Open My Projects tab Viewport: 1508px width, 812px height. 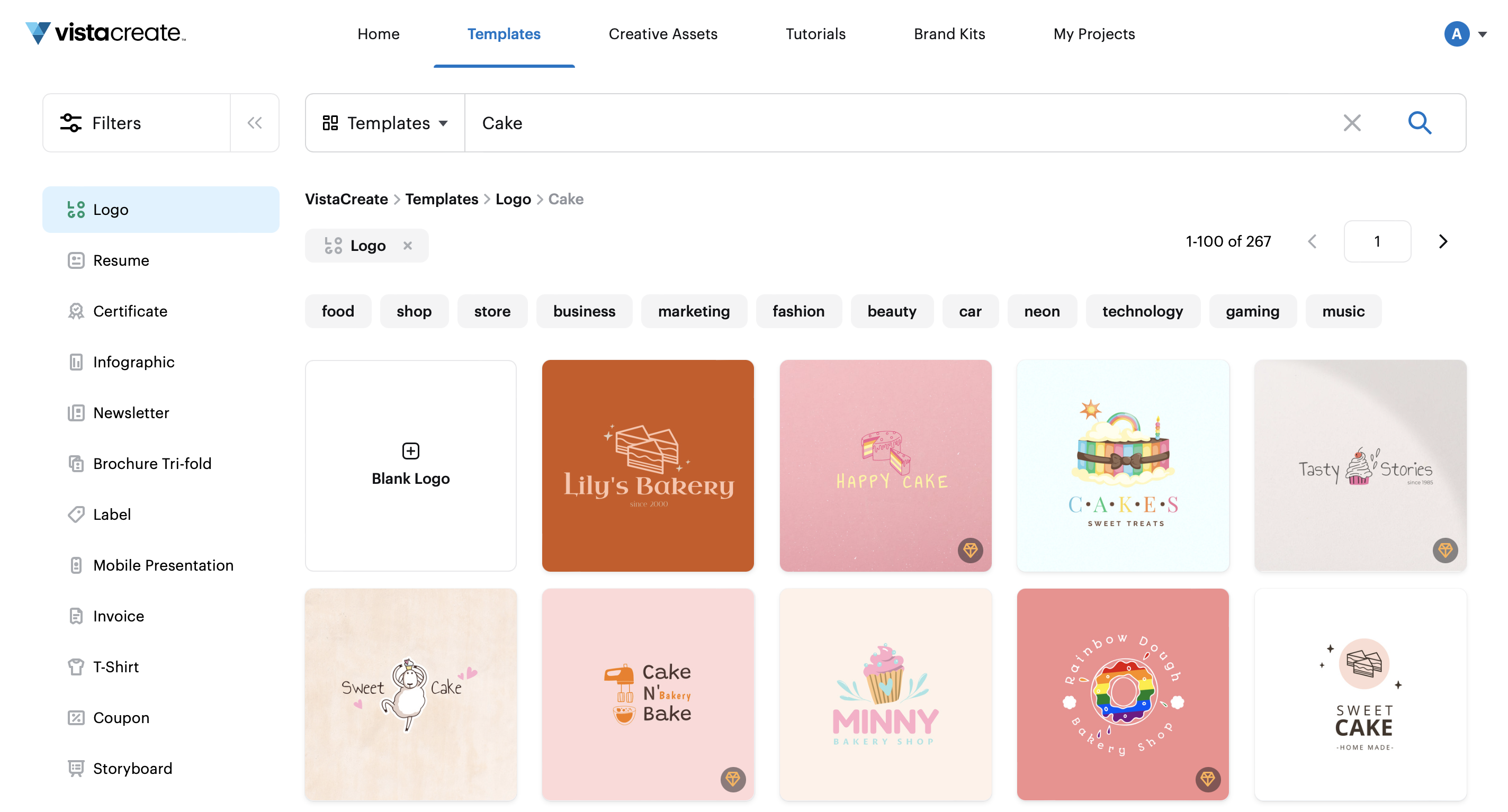pyautogui.click(x=1093, y=34)
